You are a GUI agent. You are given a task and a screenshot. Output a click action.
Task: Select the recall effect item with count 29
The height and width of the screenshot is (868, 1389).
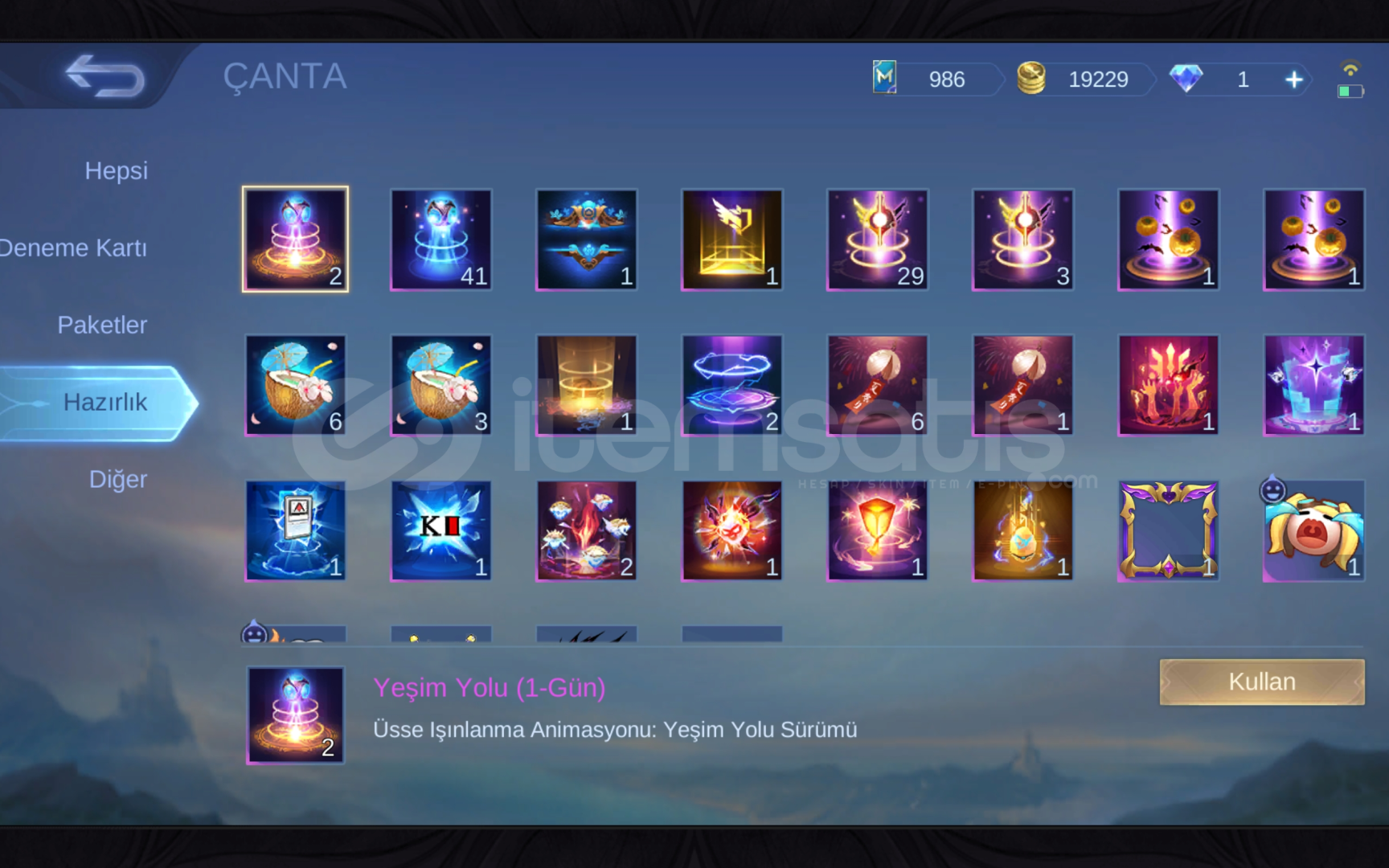[878, 240]
